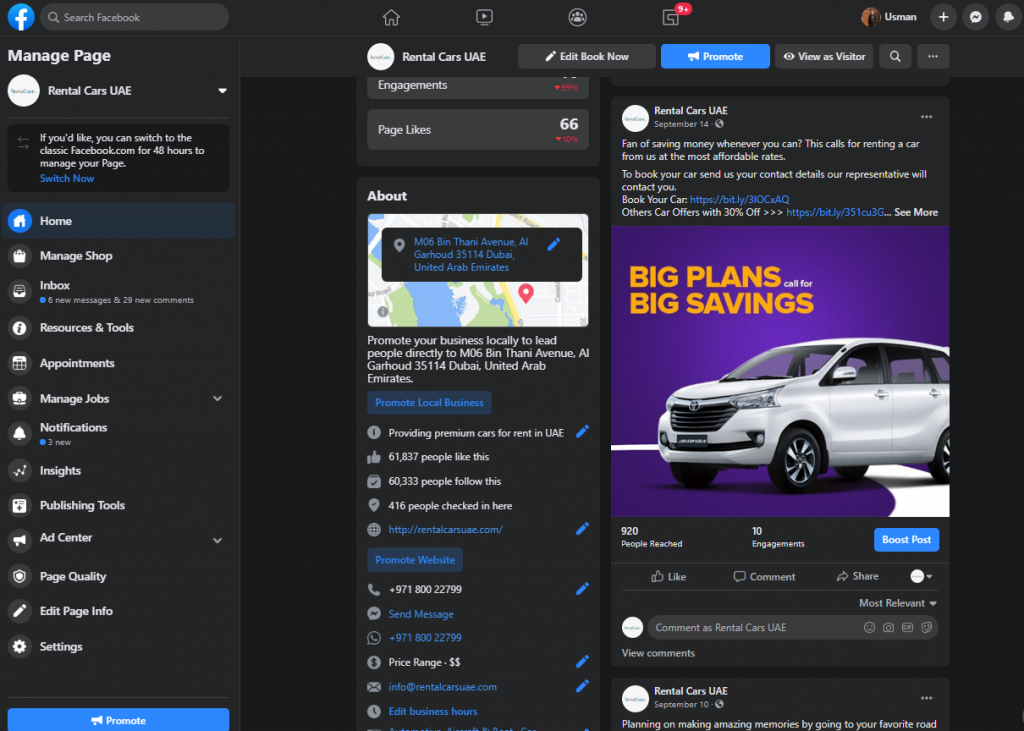Image resolution: width=1024 pixels, height=731 pixels.
Task: Edit the Price Range pencil icon
Action: [582, 661]
